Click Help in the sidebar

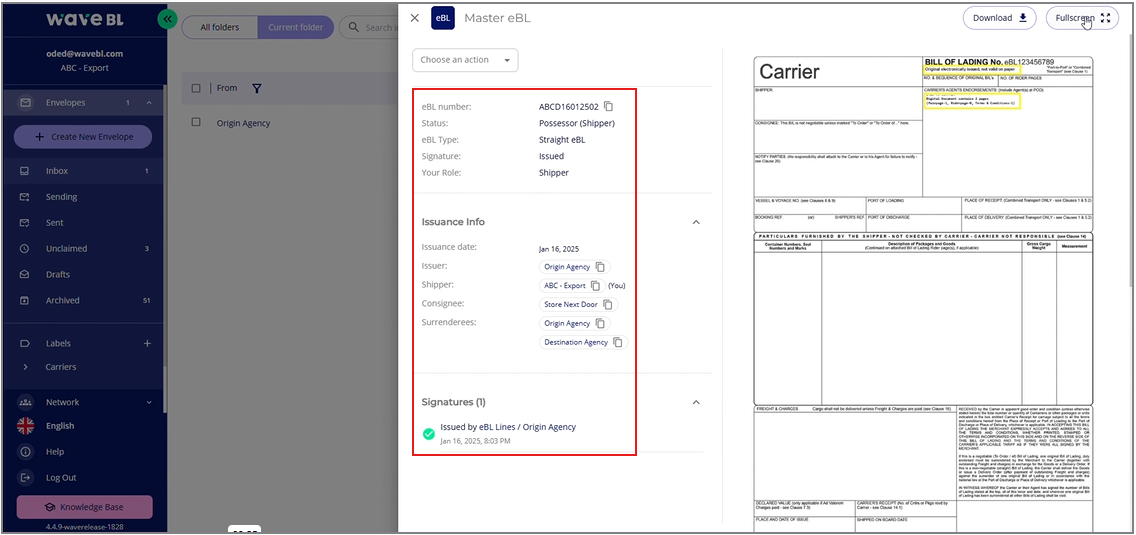pos(55,452)
